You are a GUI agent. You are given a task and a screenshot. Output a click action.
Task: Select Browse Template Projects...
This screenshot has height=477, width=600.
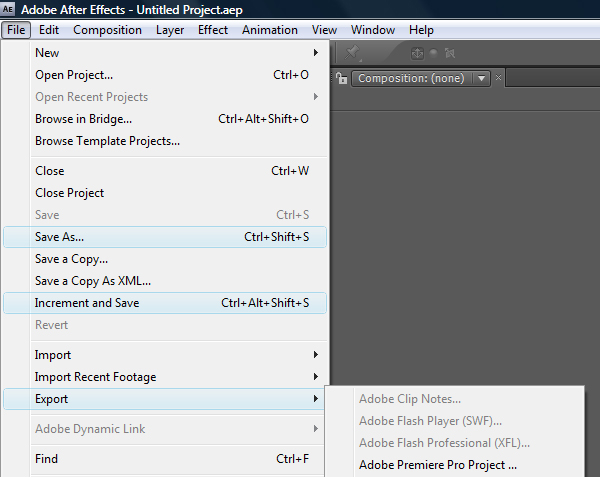pyautogui.click(x=165, y=141)
